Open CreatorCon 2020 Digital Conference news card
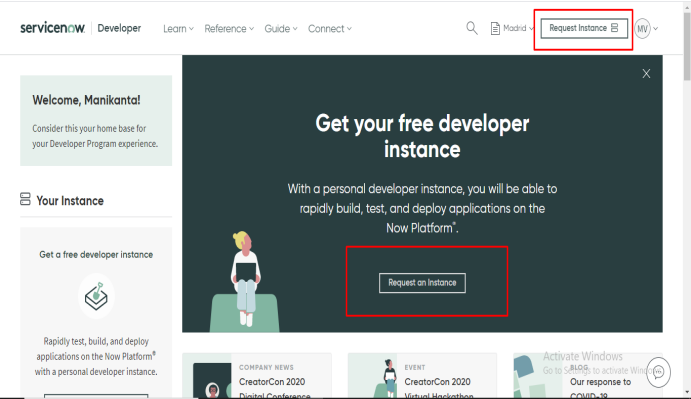This screenshot has height=399, width=691. (x=257, y=376)
